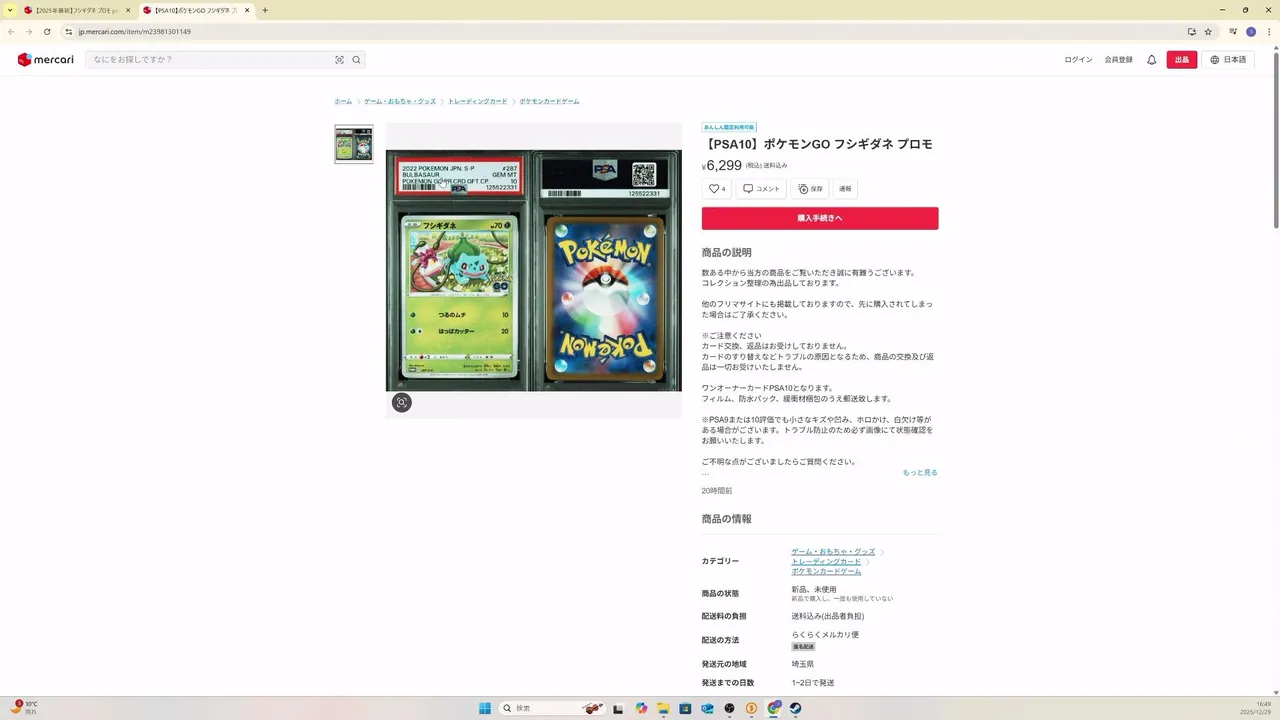Open breadcrumb ゲーム・おもちゃ・グッズ

(400, 101)
